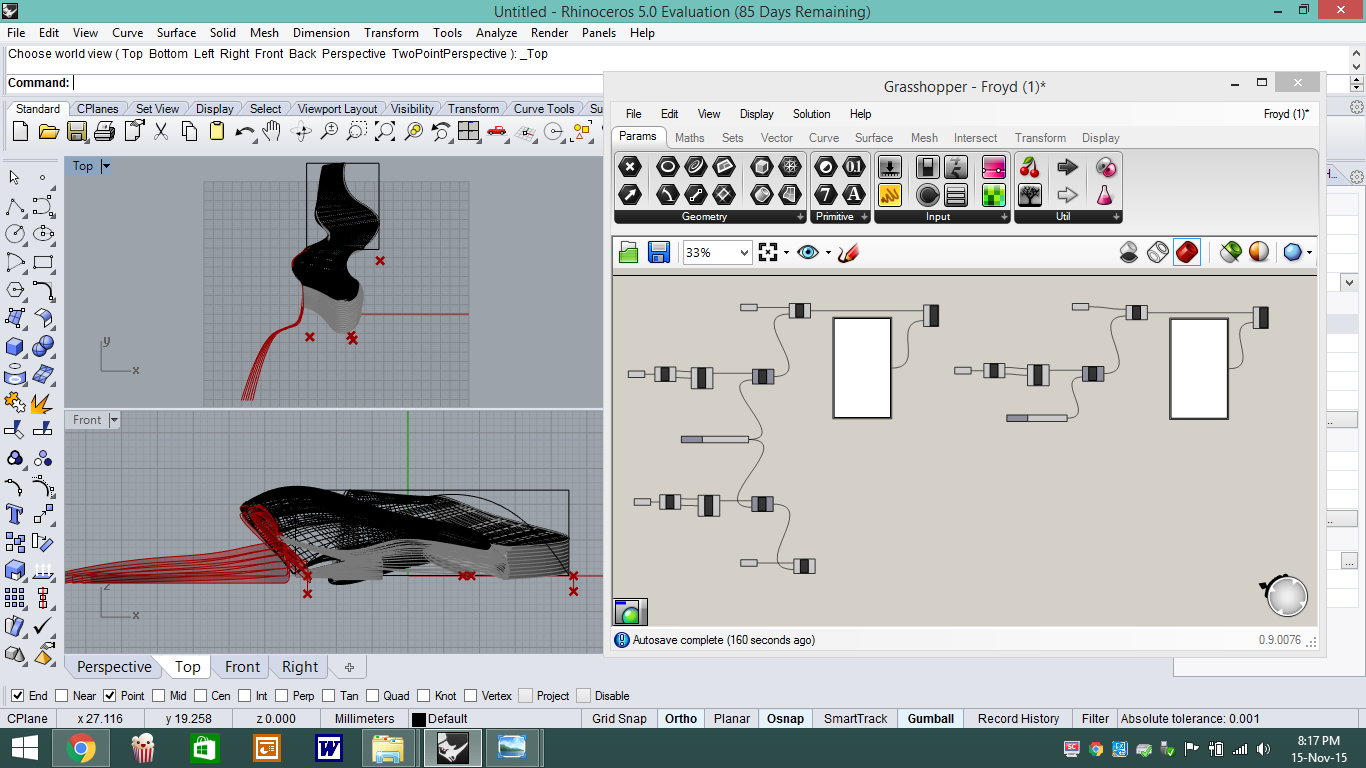1366x768 pixels.
Task: Cut selection with the scissors icon
Action: point(161,131)
